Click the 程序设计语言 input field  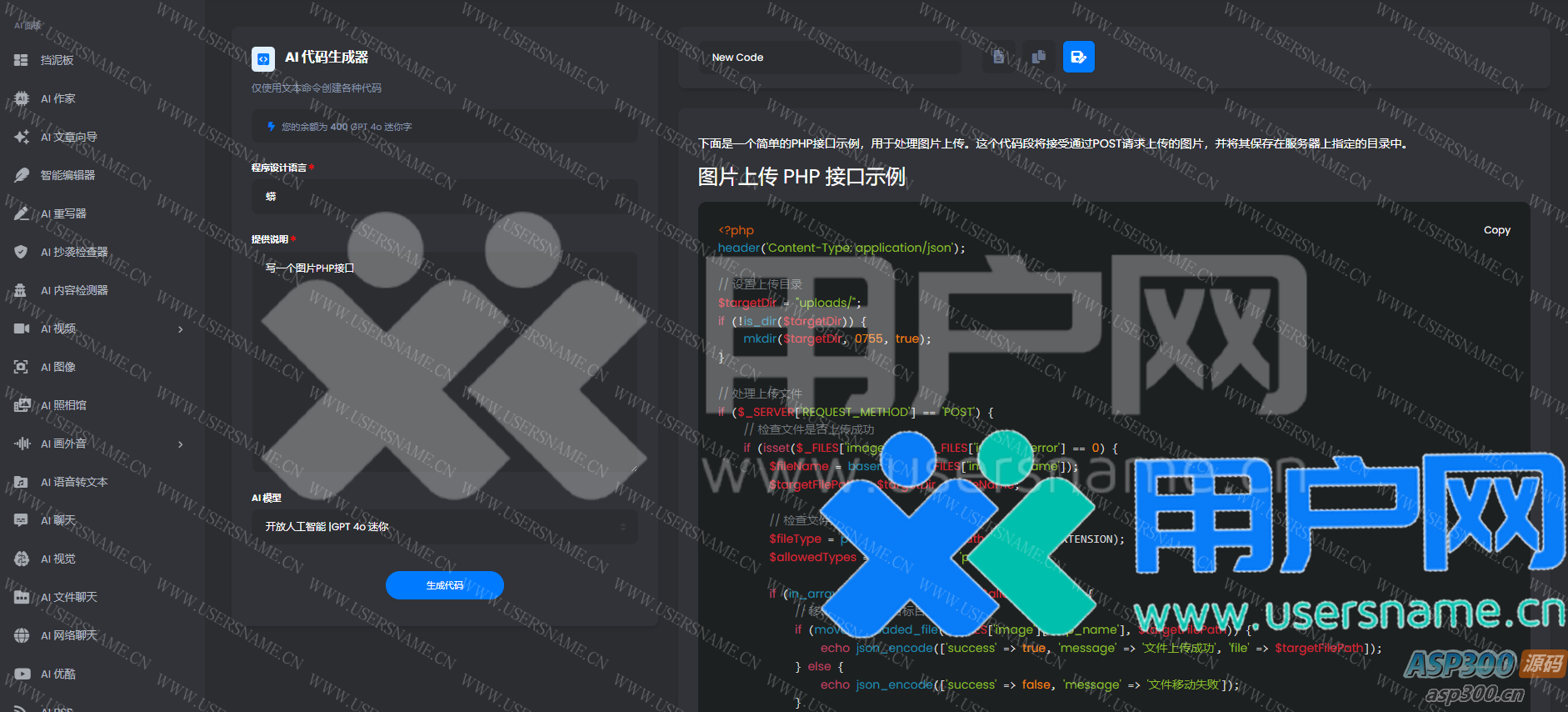click(x=445, y=197)
